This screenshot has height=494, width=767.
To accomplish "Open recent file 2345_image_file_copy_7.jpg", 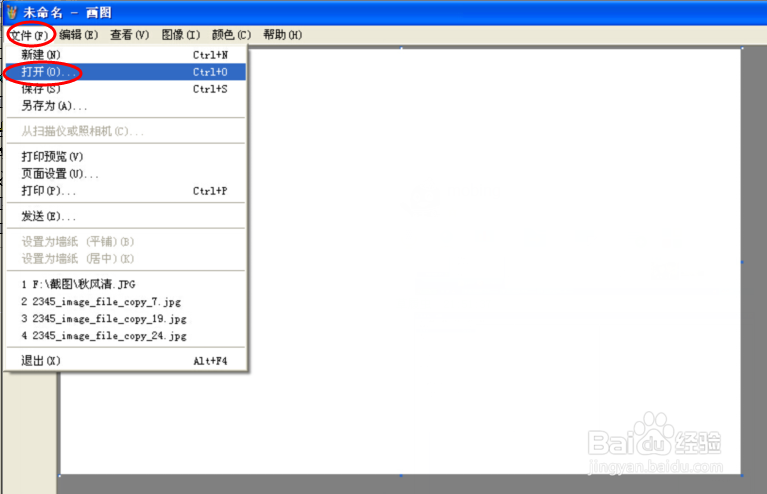I will (126, 301).
